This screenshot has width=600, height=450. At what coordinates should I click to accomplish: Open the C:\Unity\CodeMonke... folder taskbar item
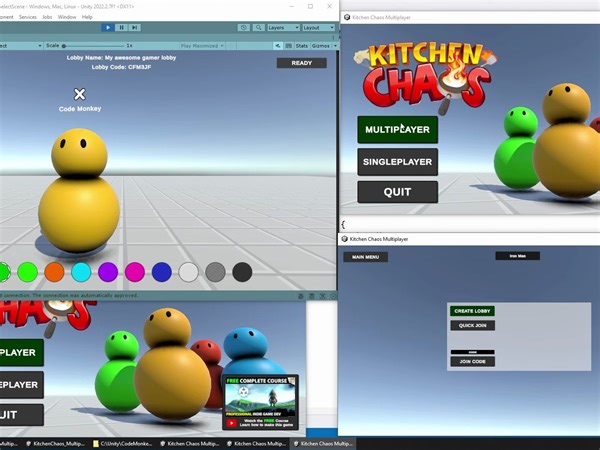(x=122, y=444)
